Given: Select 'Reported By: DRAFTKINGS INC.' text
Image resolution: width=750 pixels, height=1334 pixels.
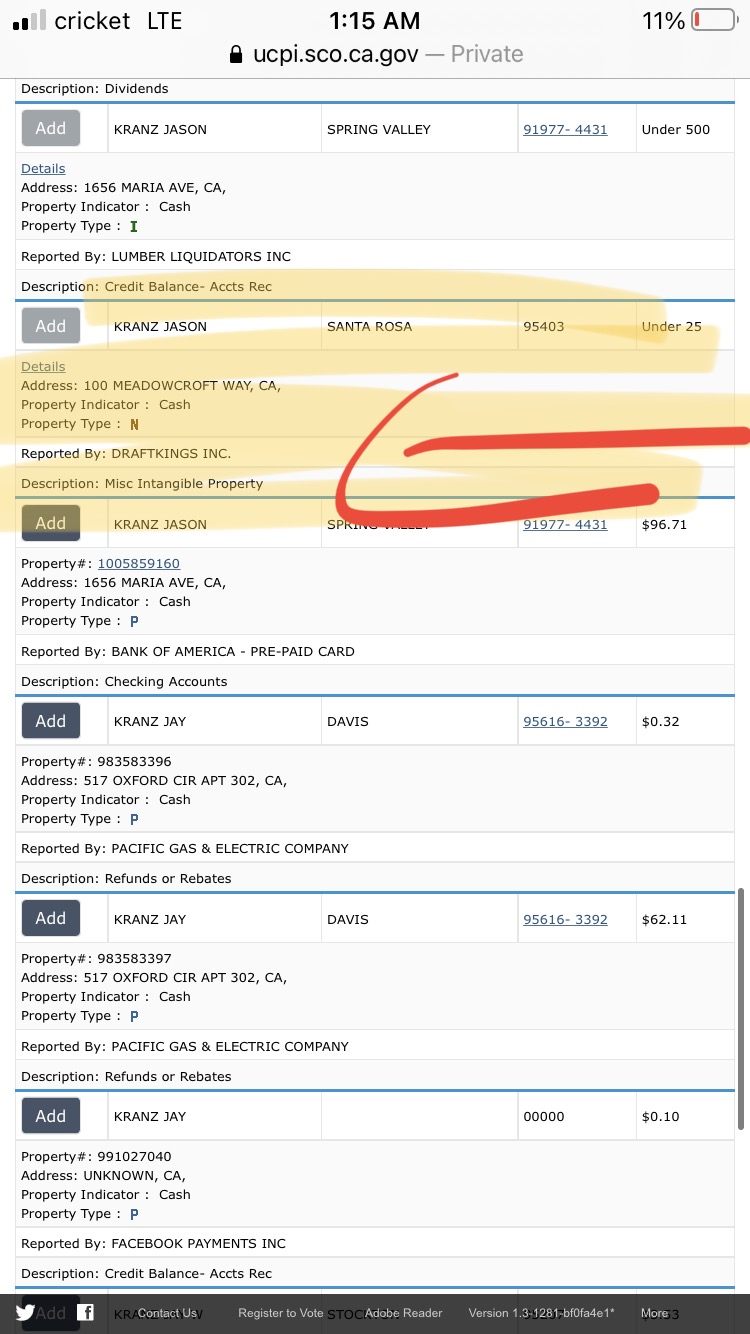Looking at the screenshot, I should (126, 453).
